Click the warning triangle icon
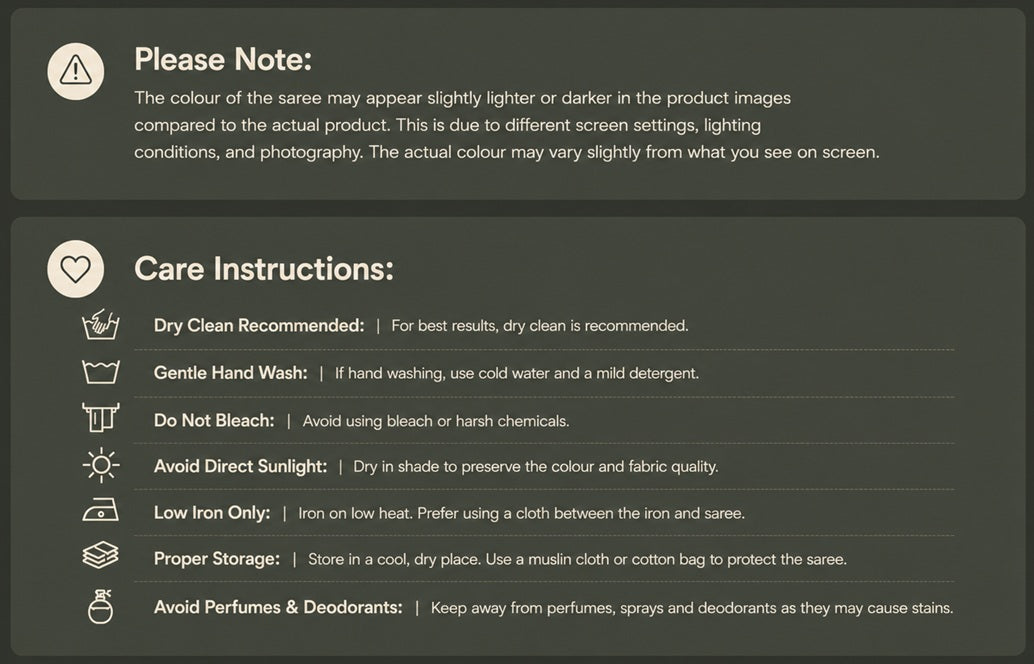This screenshot has width=1034, height=664. point(76,71)
